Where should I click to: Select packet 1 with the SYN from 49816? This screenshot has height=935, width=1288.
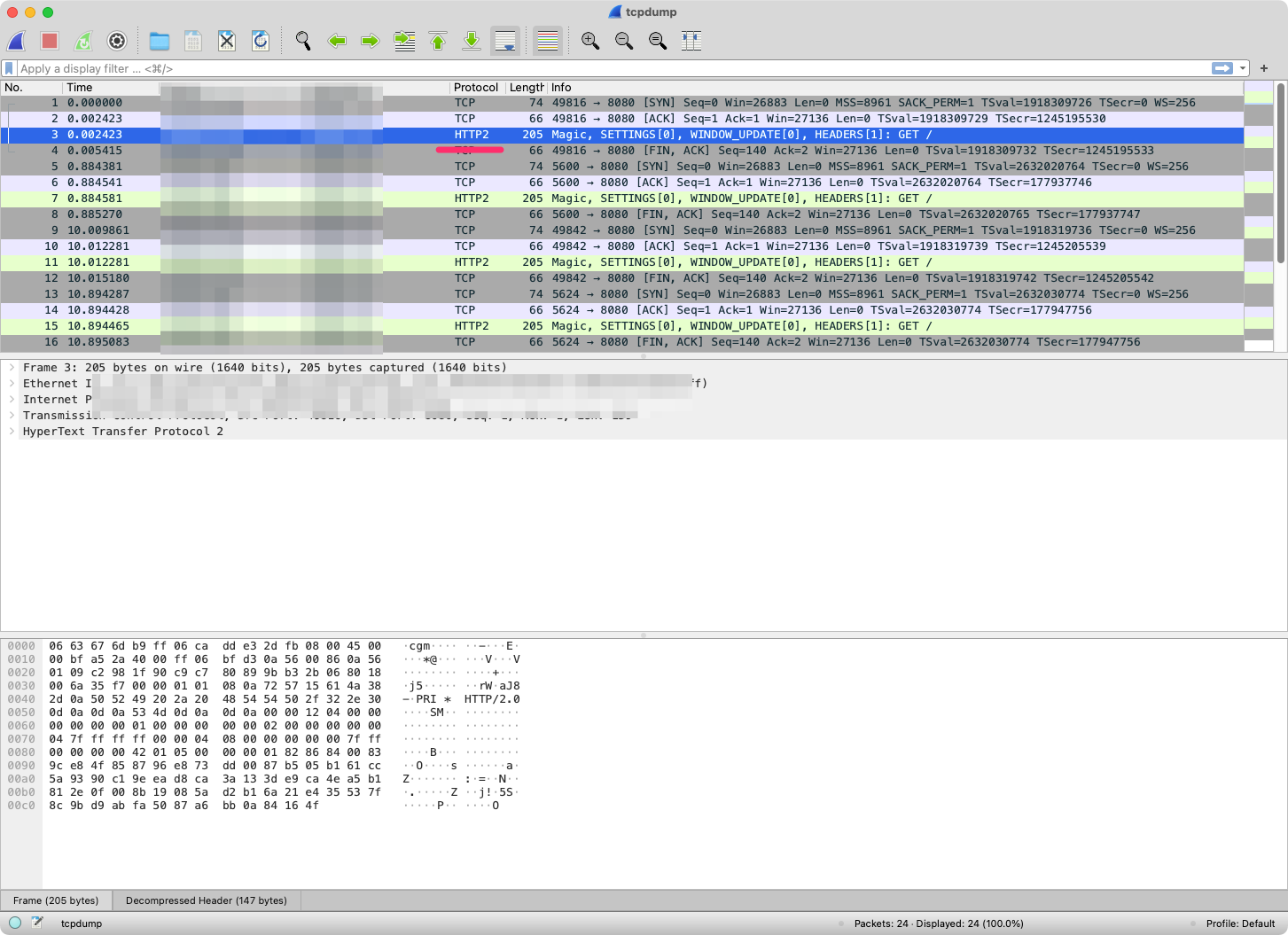click(622, 103)
